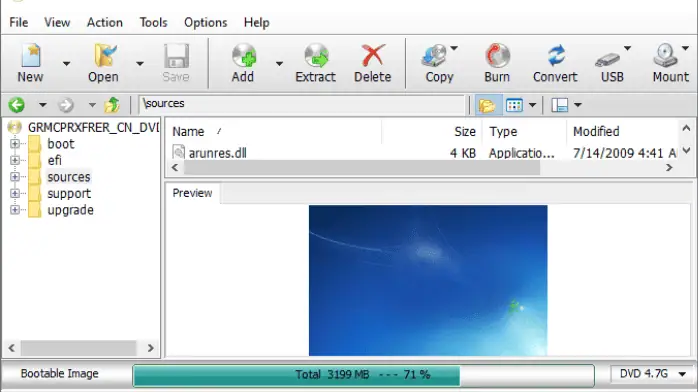The height and width of the screenshot is (392, 698).
Task: Click the file list scroll up arrow
Action: click(686, 128)
